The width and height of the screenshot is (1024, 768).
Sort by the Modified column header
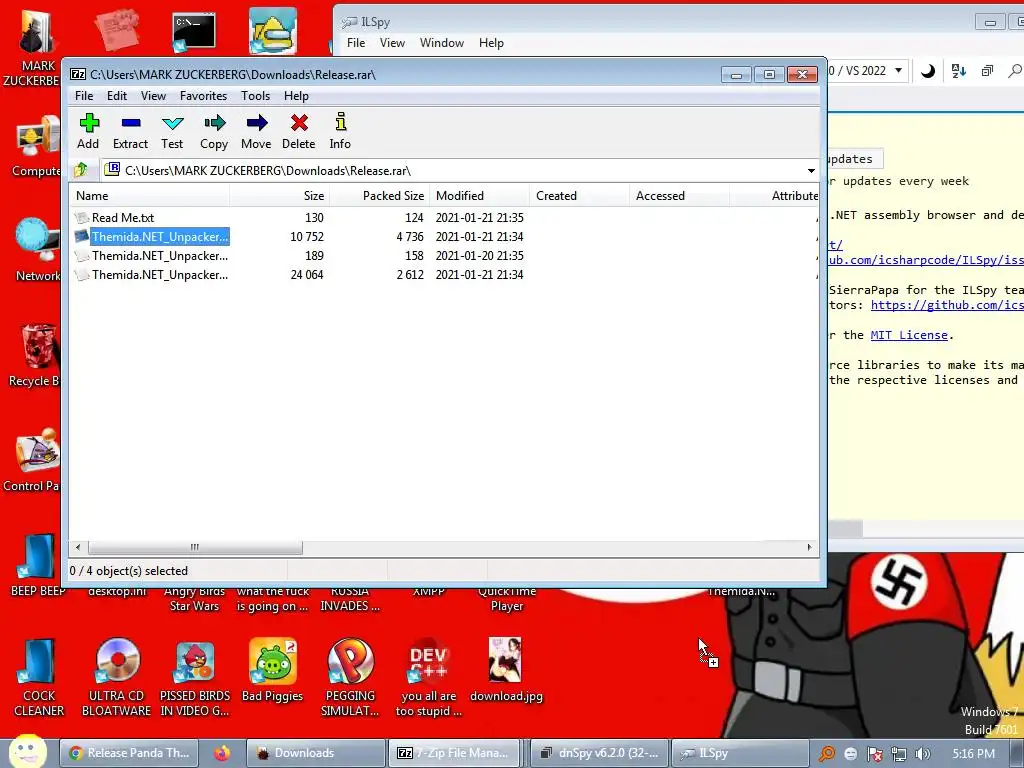pyautogui.click(x=479, y=196)
